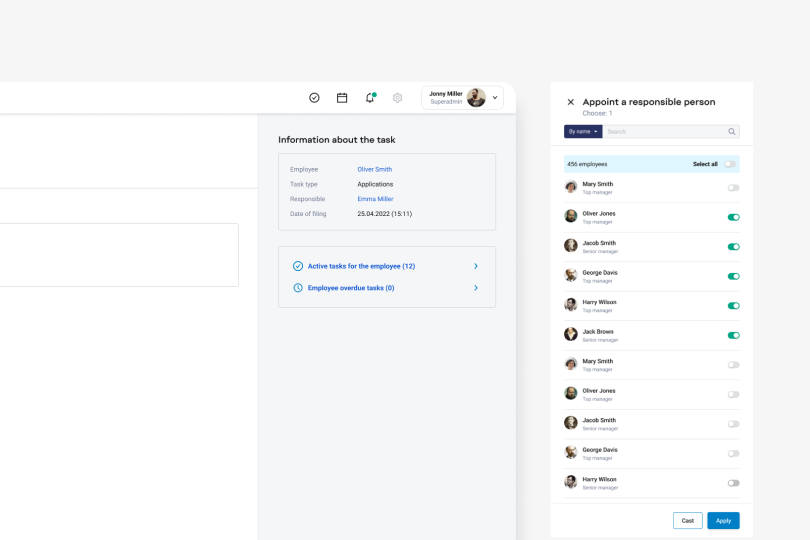Open settings gear icon in header
Viewport: 810px width, 540px height.
397,98
